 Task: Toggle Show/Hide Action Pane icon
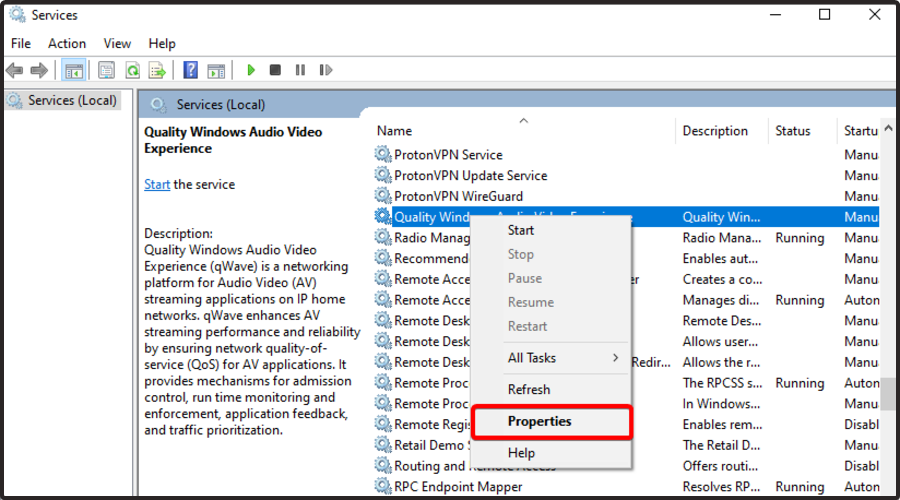(216, 71)
